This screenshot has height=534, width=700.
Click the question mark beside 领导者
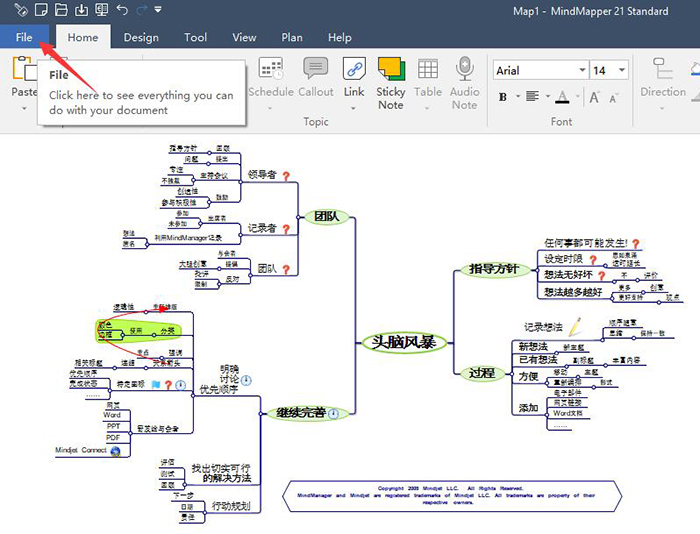(286, 176)
